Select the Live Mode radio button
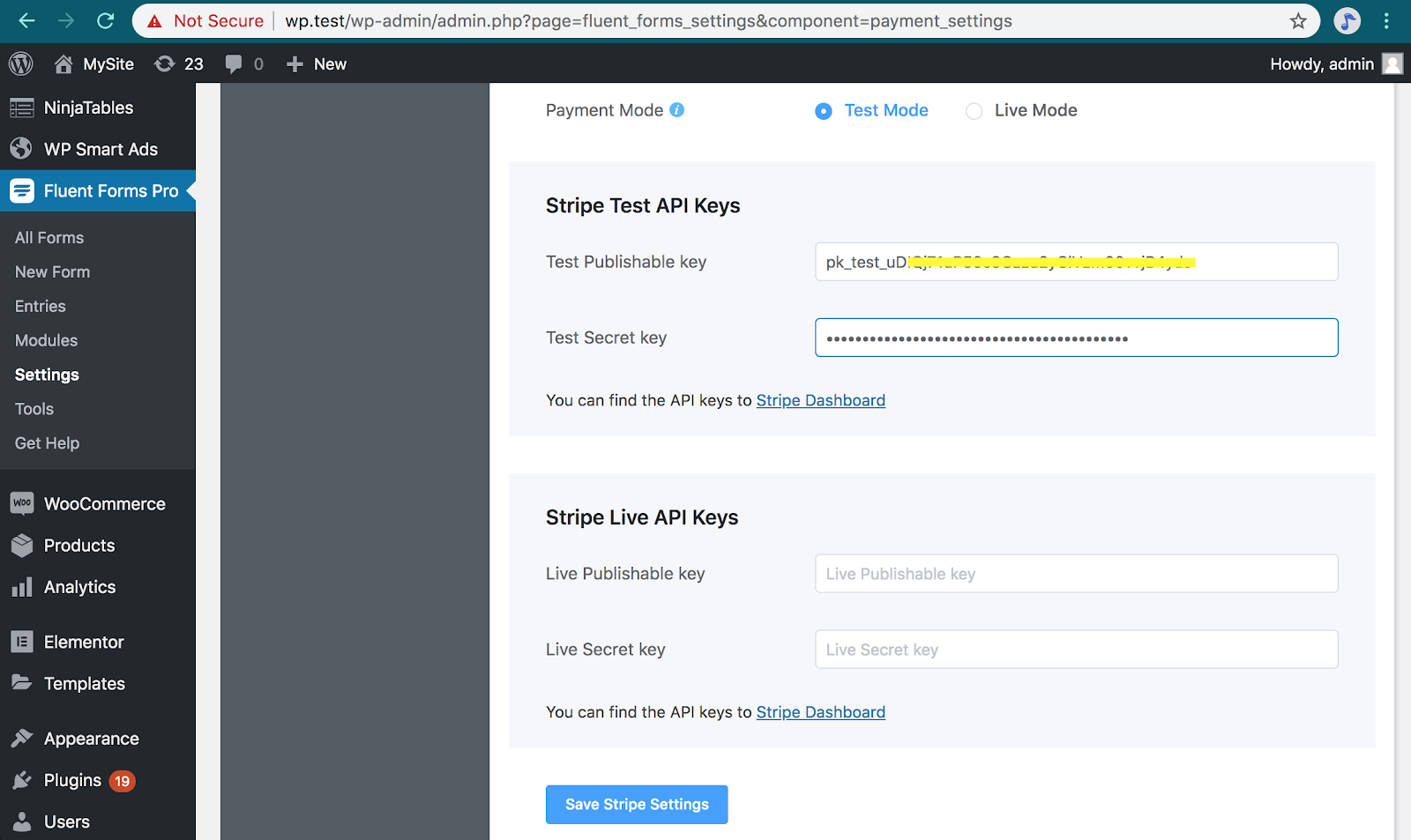Screen dimensions: 1411x840 click(974, 111)
